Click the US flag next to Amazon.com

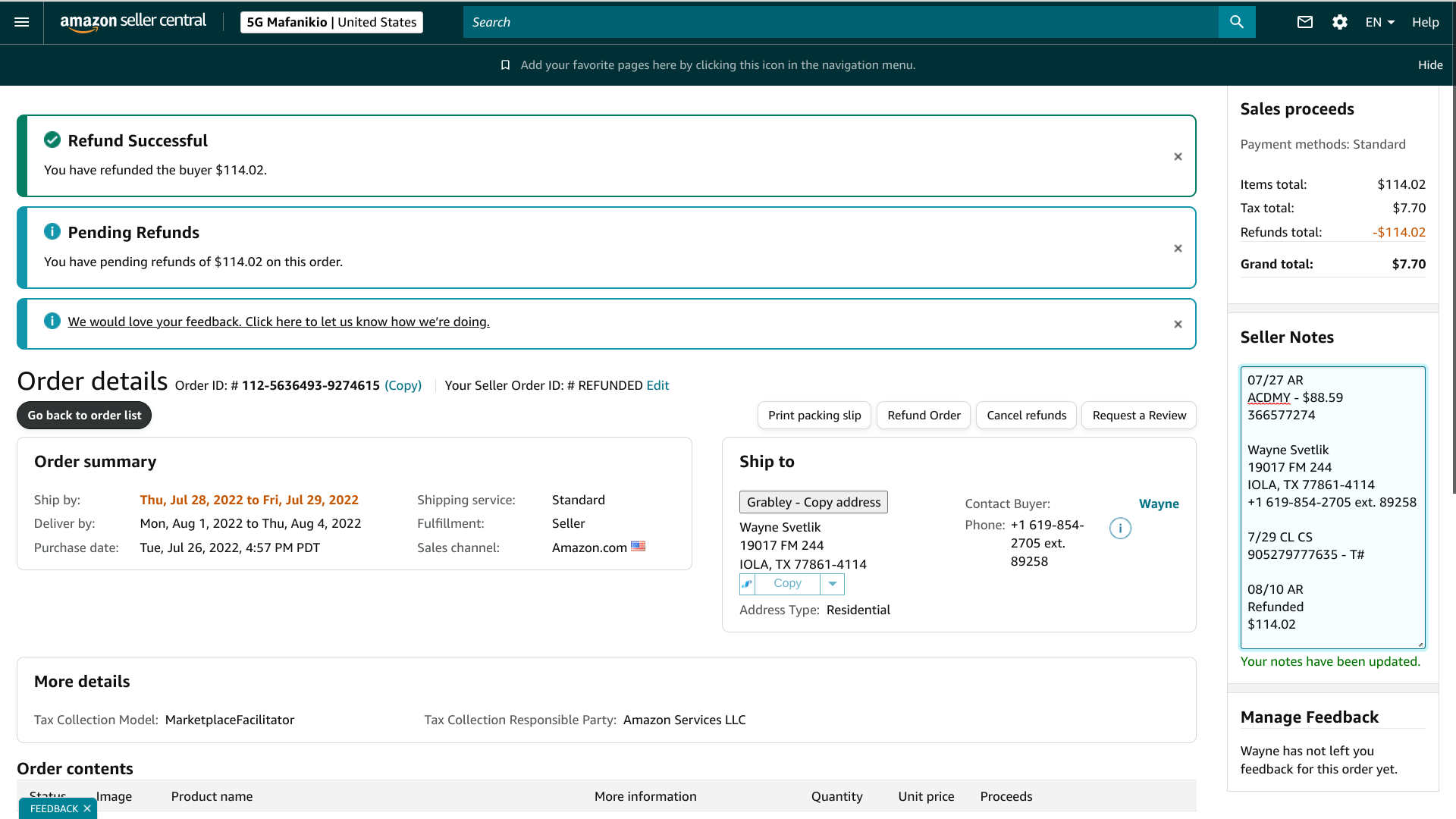pyautogui.click(x=638, y=546)
